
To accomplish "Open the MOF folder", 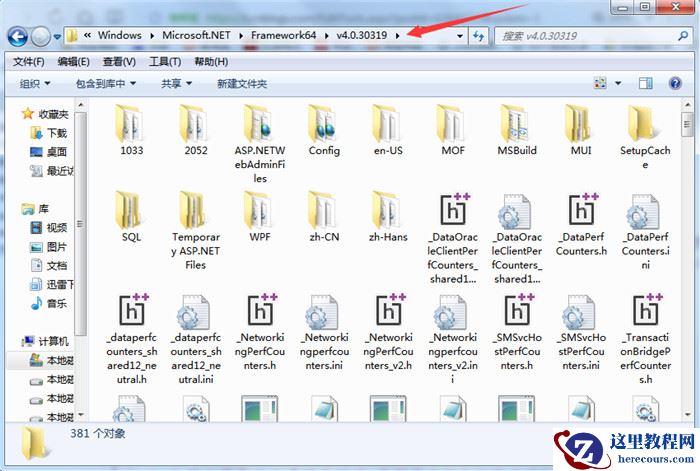I will 453,130.
